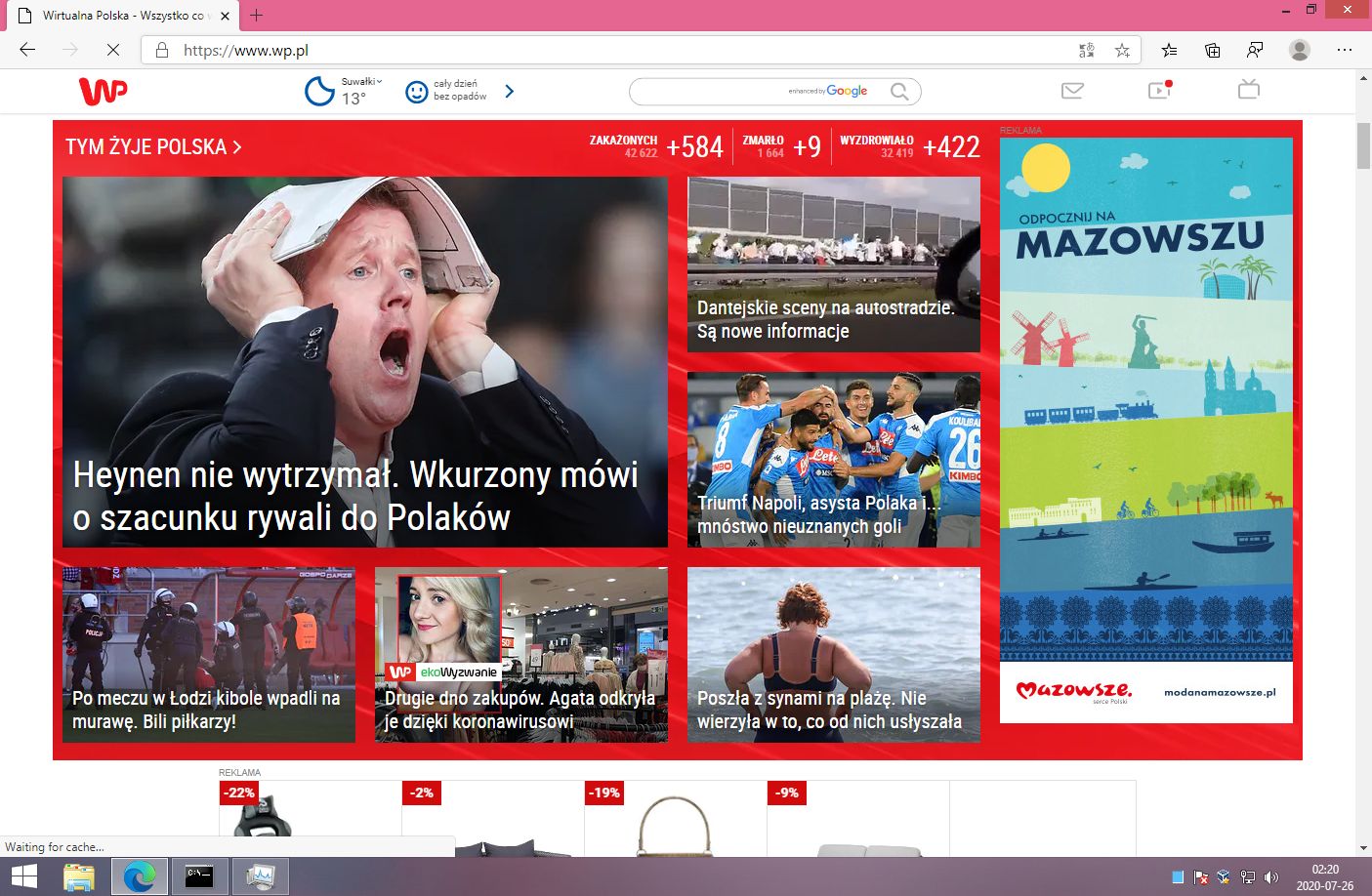Stop page loading with X button
The image size is (1372, 896).
(112, 50)
